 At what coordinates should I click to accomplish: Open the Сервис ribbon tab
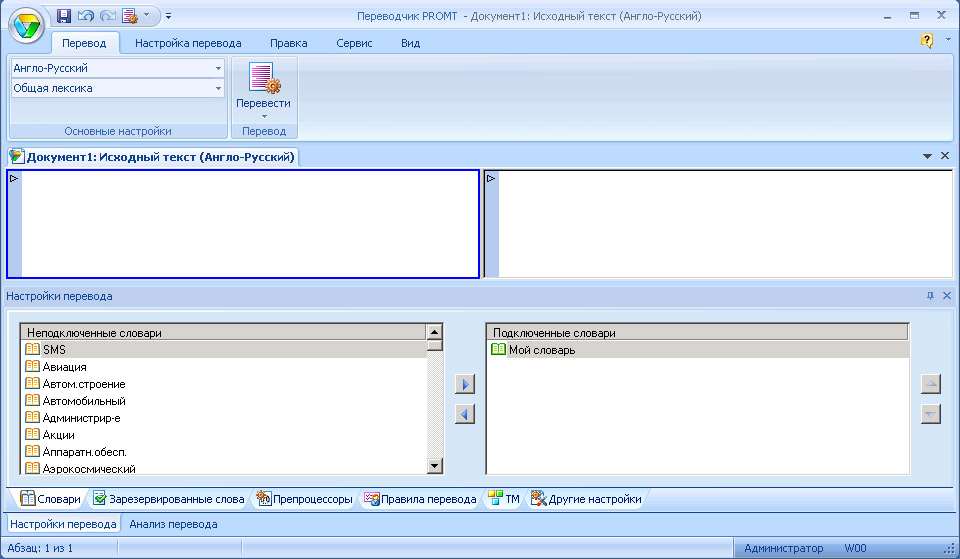(354, 43)
